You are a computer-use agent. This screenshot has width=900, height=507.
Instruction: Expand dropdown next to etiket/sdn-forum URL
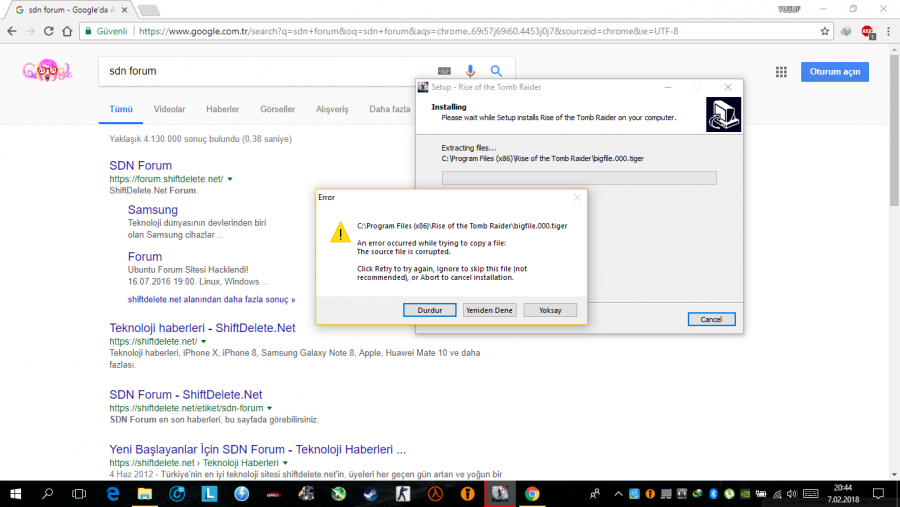pos(269,408)
